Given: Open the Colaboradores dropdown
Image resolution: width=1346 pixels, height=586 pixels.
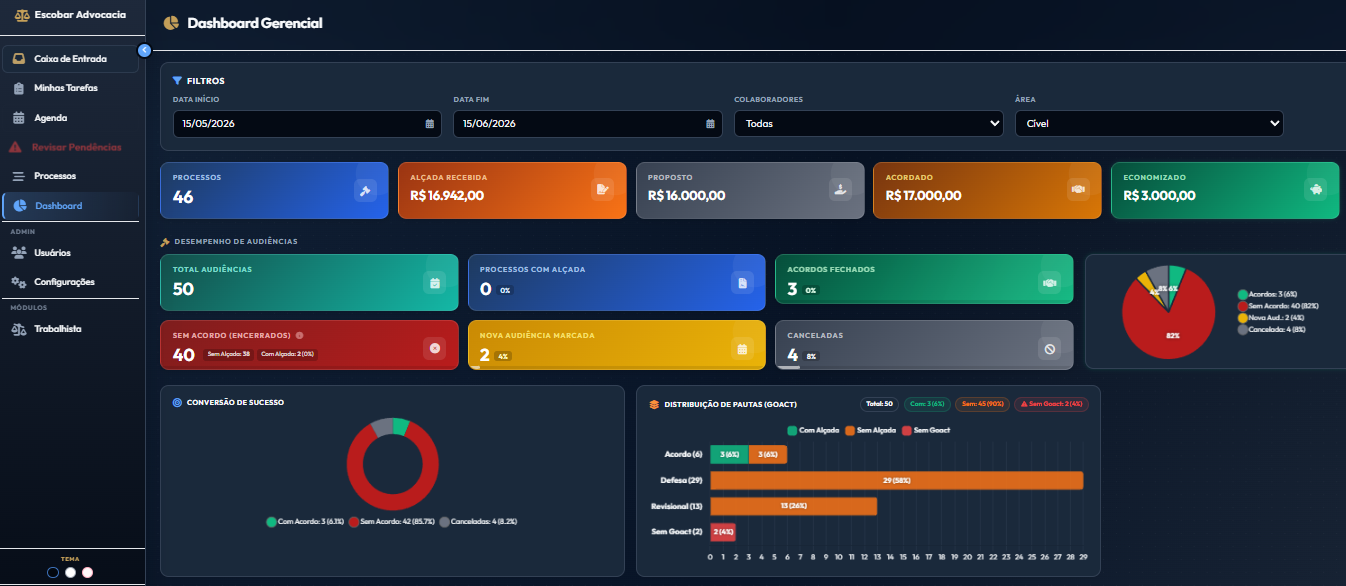Looking at the screenshot, I should [x=869, y=124].
